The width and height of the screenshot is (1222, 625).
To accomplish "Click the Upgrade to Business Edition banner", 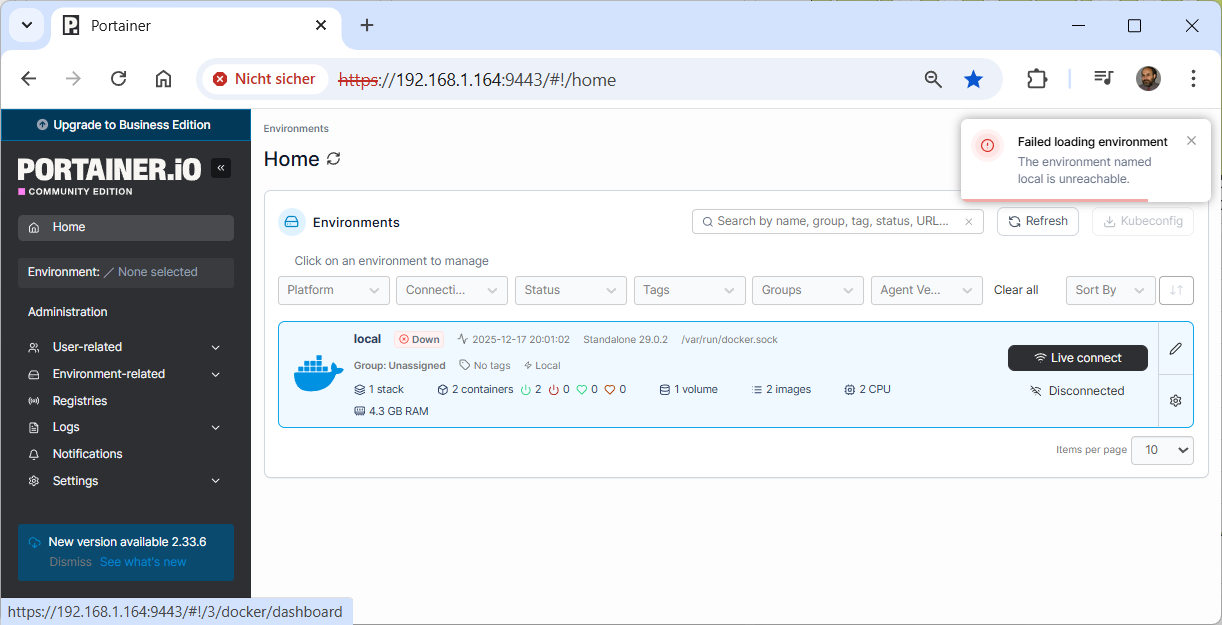I will 125,125.
